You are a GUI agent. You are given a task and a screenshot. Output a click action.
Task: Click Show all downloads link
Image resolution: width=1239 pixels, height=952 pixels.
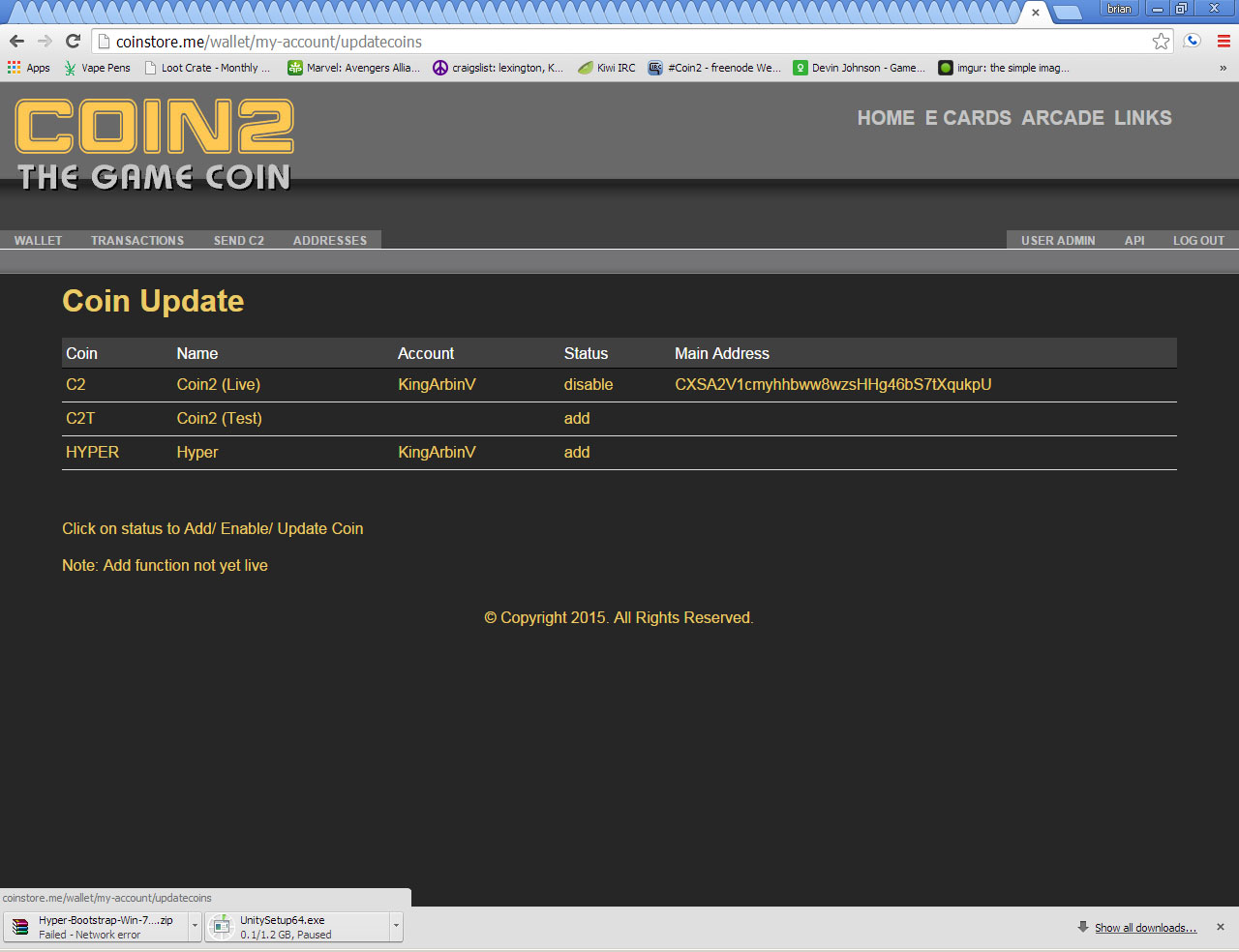coord(1145,928)
